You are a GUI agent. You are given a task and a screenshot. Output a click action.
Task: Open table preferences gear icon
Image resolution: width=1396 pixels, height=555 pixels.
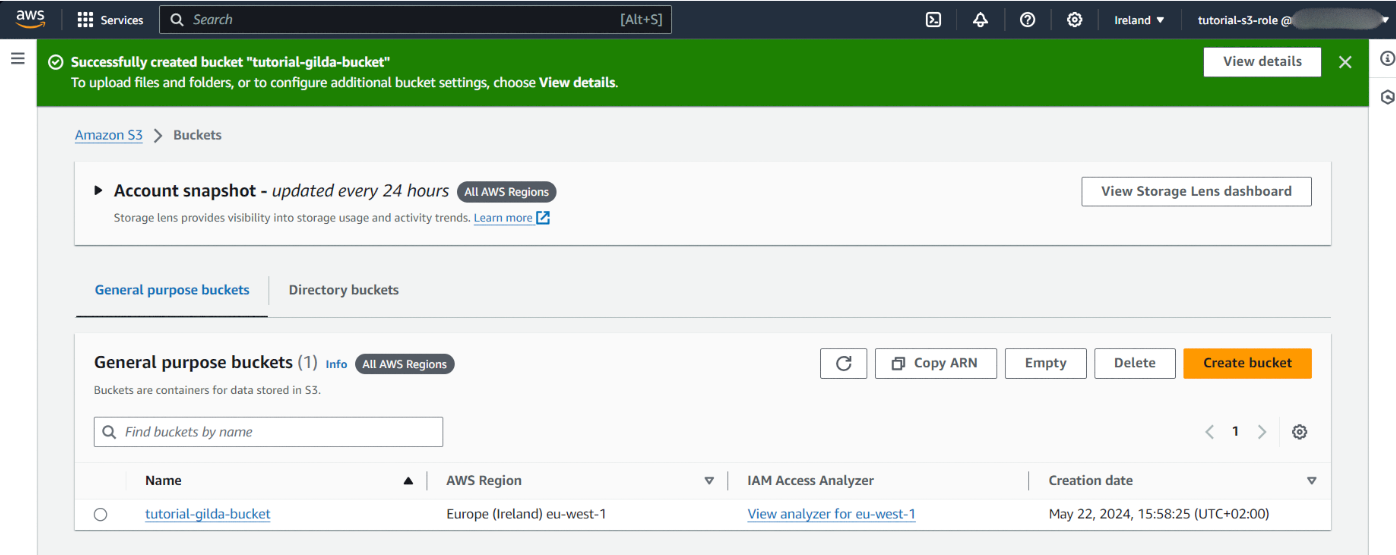[x=1299, y=432]
